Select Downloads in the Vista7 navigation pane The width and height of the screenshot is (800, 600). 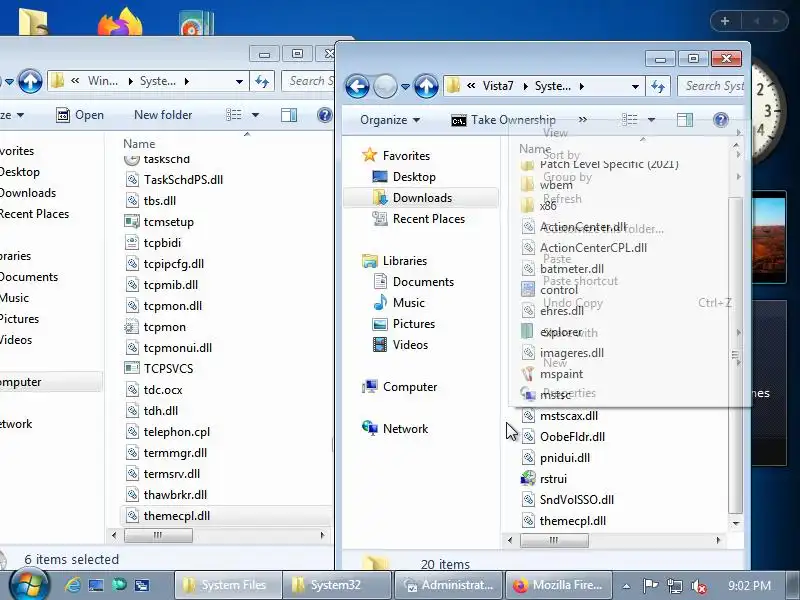tap(421, 197)
